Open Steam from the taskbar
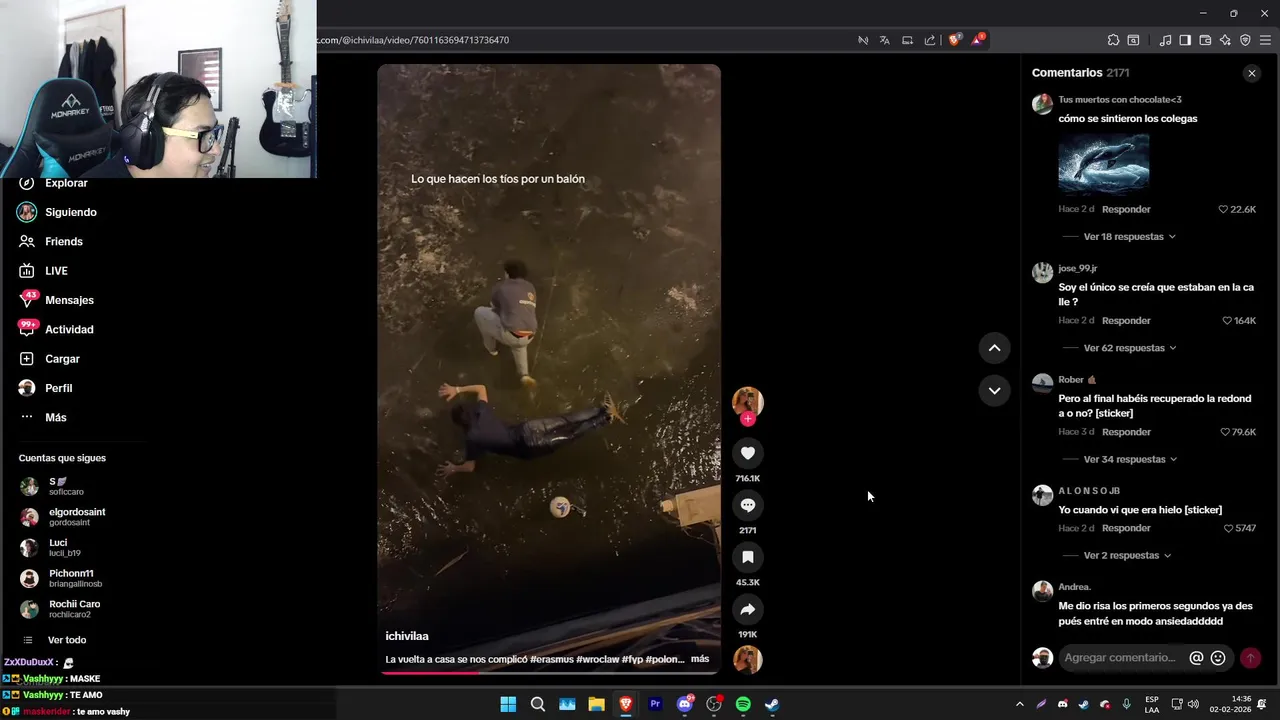This screenshot has width=1280, height=720. tap(772, 704)
